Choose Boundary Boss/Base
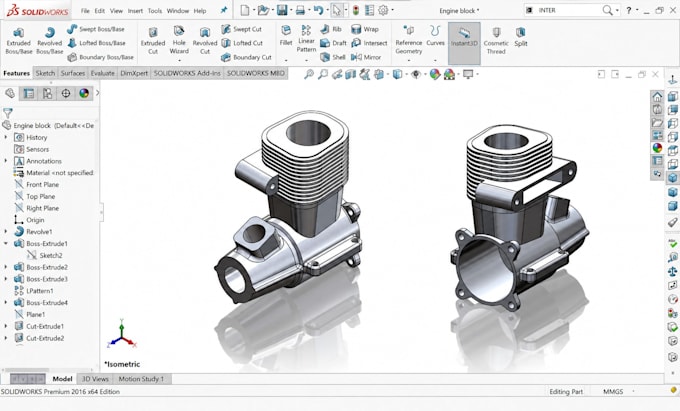Viewport: 680px width, 411px height. click(101, 57)
